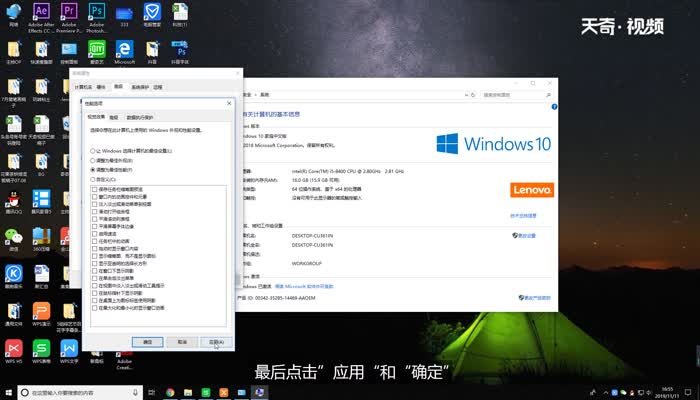The height and width of the screenshot is (400, 700).
Task: Enable 在窗口下显示阴影 checkbox
Action: [95, 271]
